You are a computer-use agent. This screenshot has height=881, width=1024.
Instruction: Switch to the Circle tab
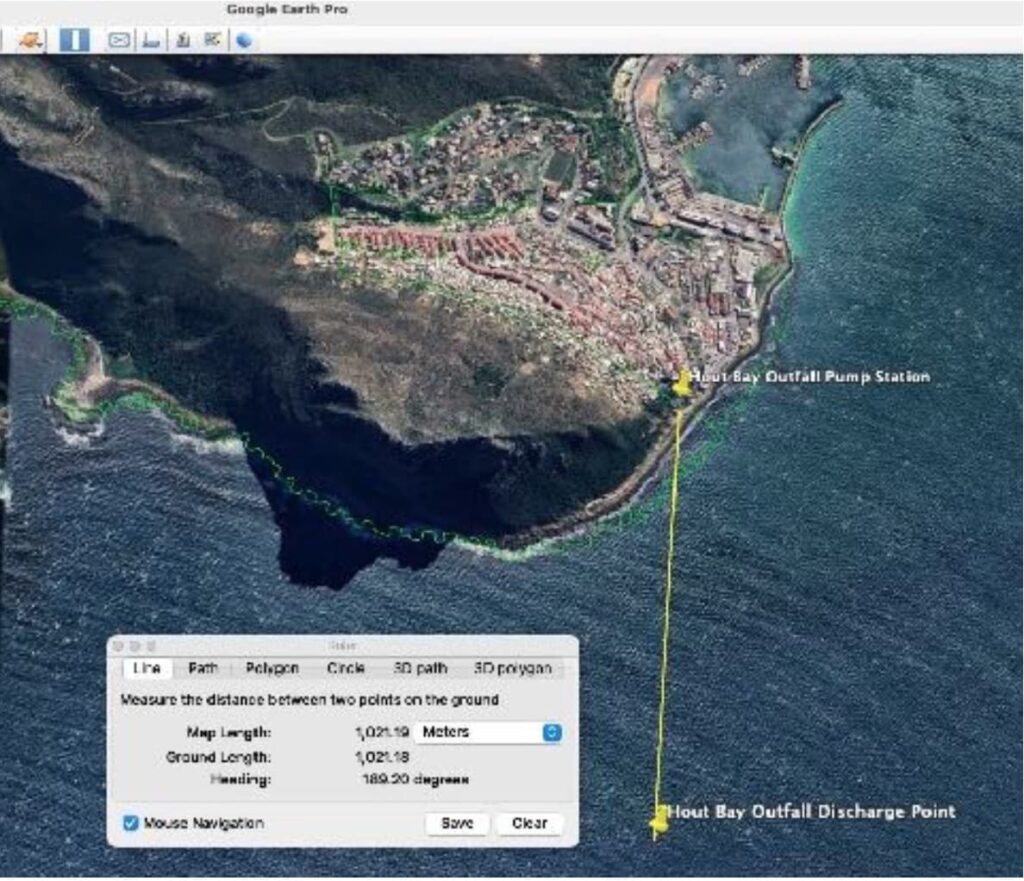[347, 668]
